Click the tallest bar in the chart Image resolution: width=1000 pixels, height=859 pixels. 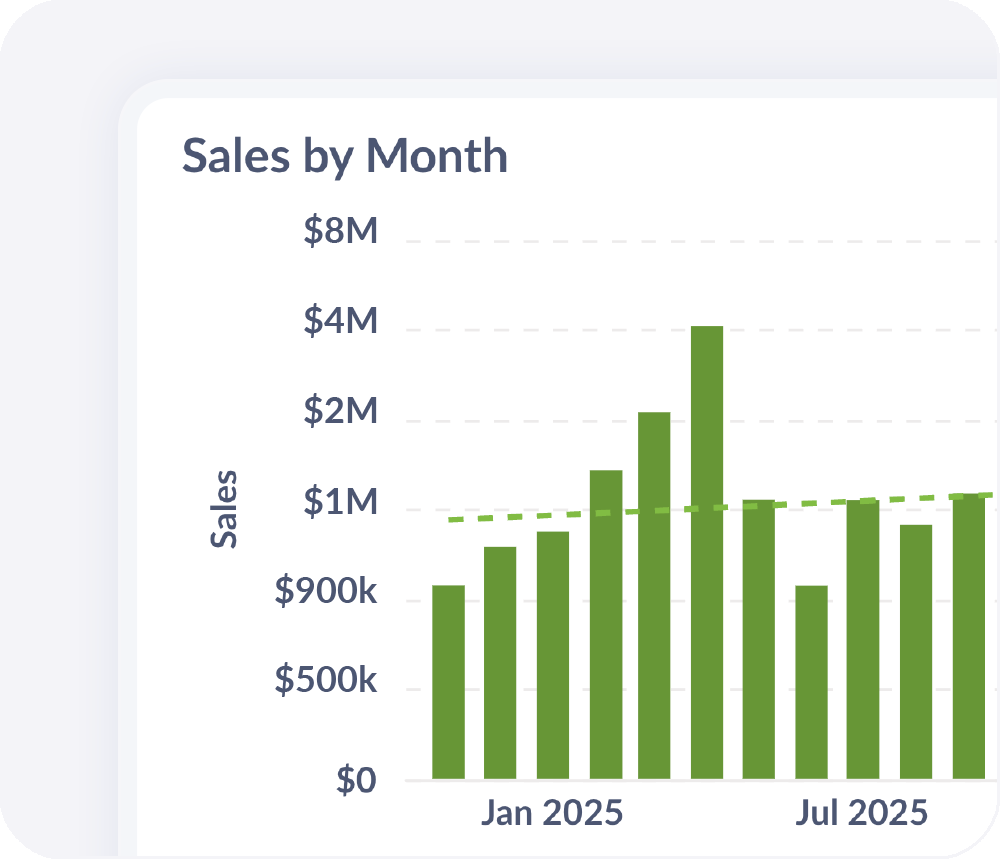[x=706, y=552]
